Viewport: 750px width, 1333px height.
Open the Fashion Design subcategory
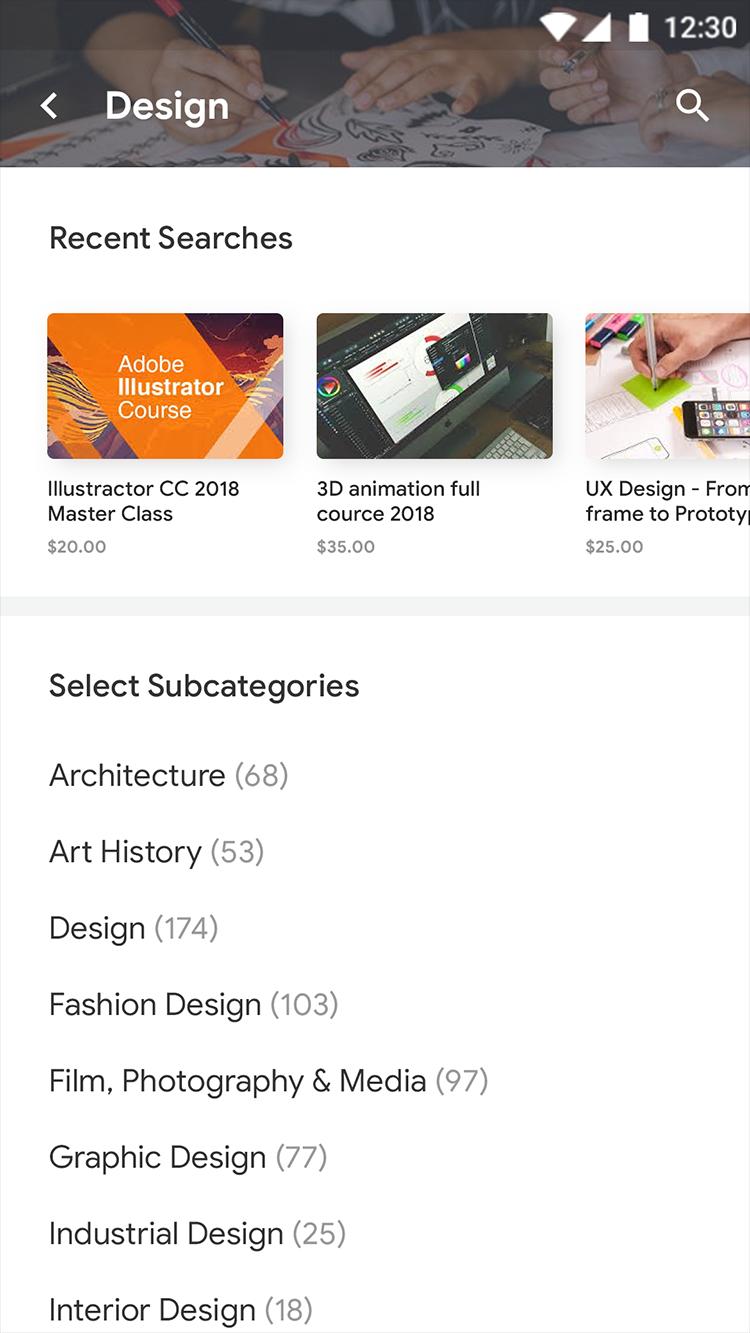pos(193,1005)
